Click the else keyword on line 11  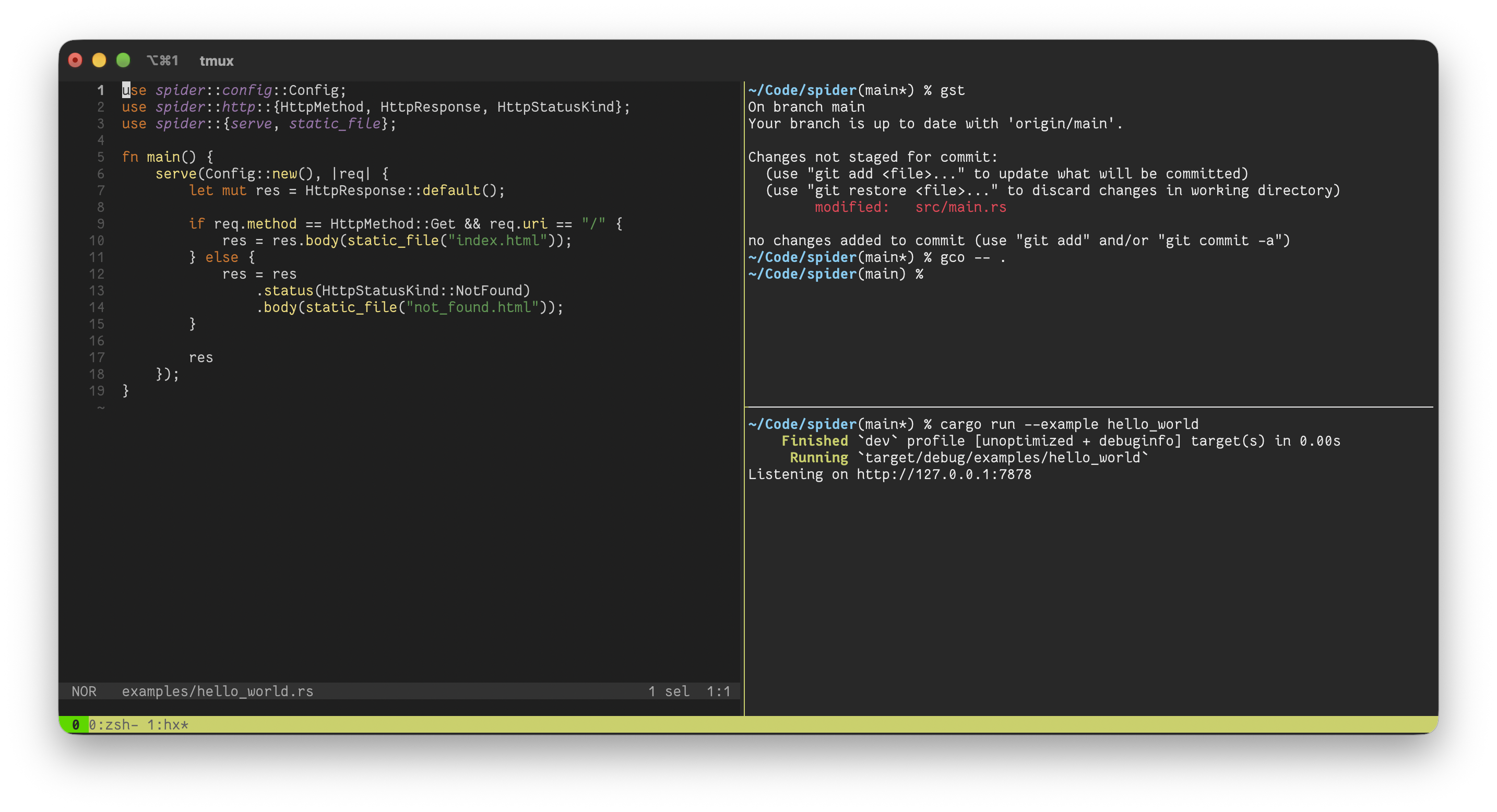coord(221,257)
